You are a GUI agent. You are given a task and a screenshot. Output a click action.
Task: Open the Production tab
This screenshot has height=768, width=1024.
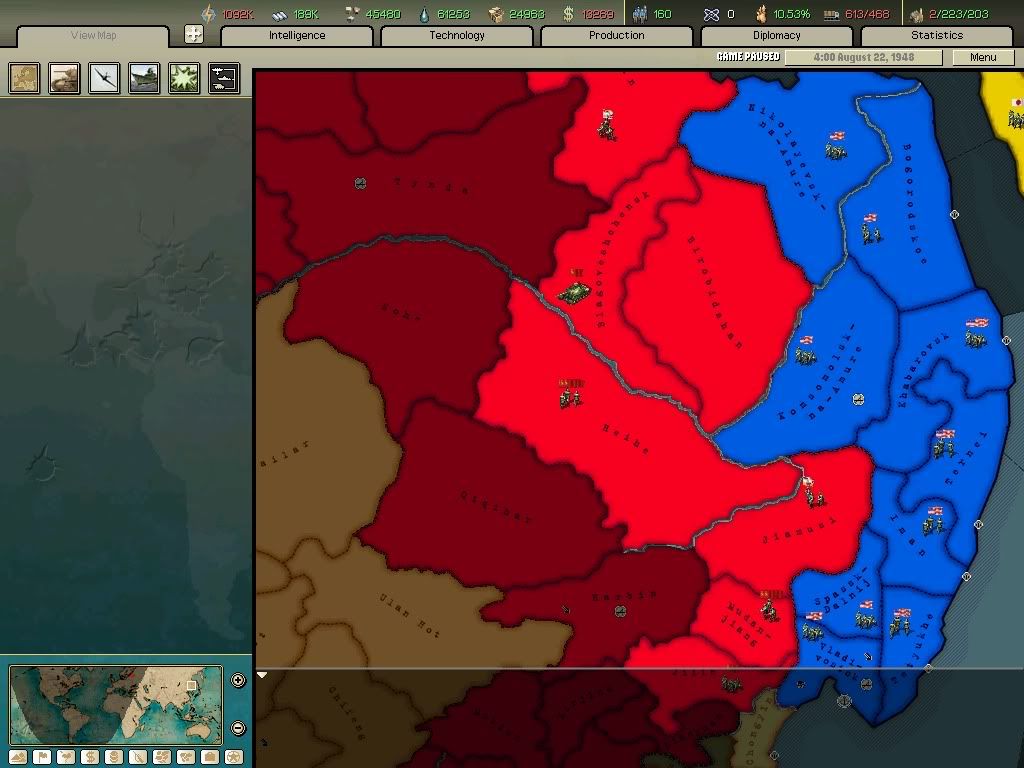(616, 35)
